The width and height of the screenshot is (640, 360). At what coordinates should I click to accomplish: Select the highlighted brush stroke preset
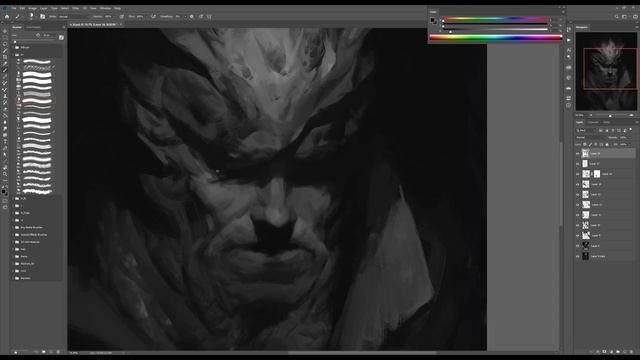[x=37, y=100]
